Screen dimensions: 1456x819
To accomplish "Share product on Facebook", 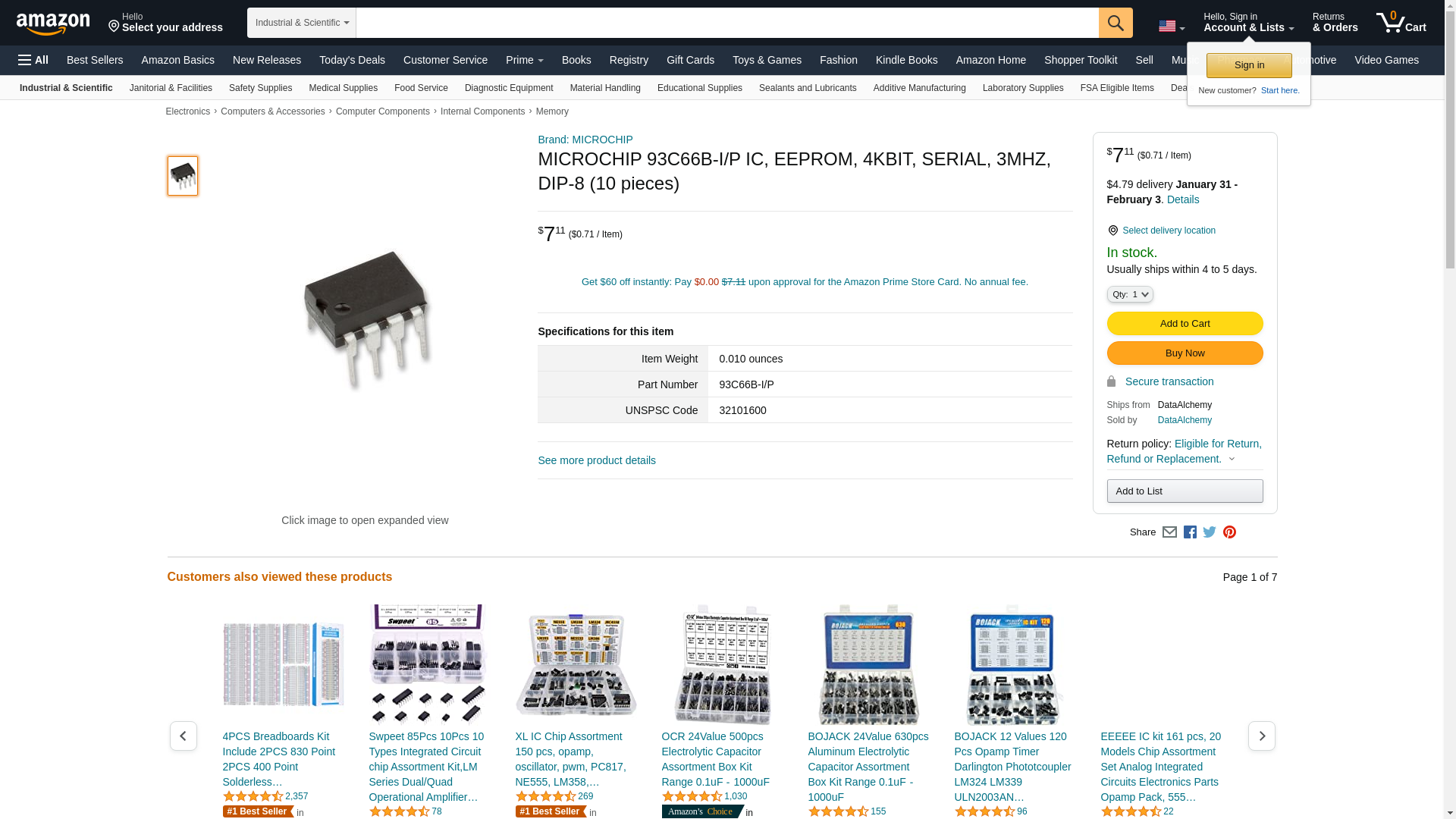I will [x=1190, y=532].
